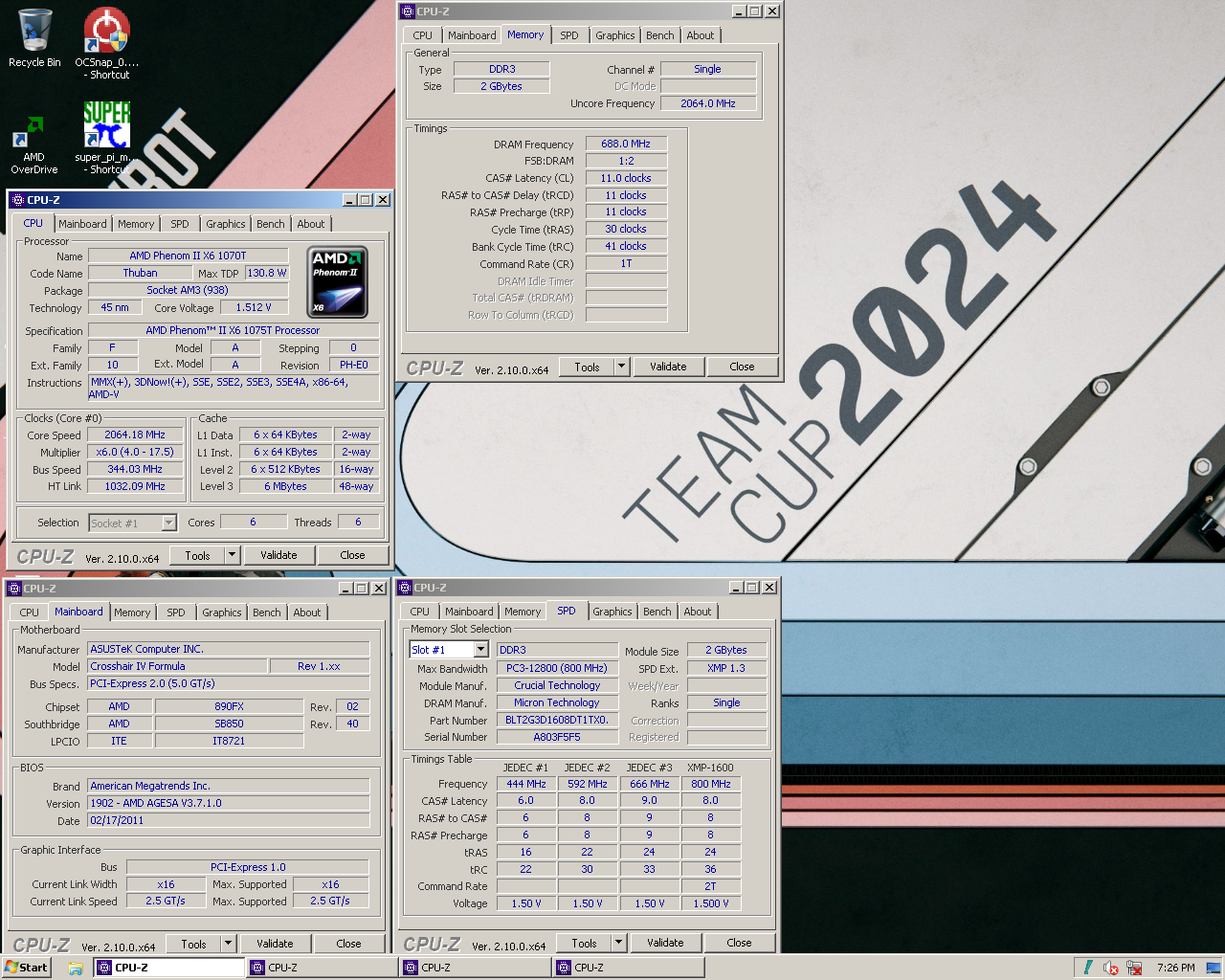Click Validate in the Mainboard window
The height and width of the screenshot is (980, 1225).
click(x=275, y=944)
